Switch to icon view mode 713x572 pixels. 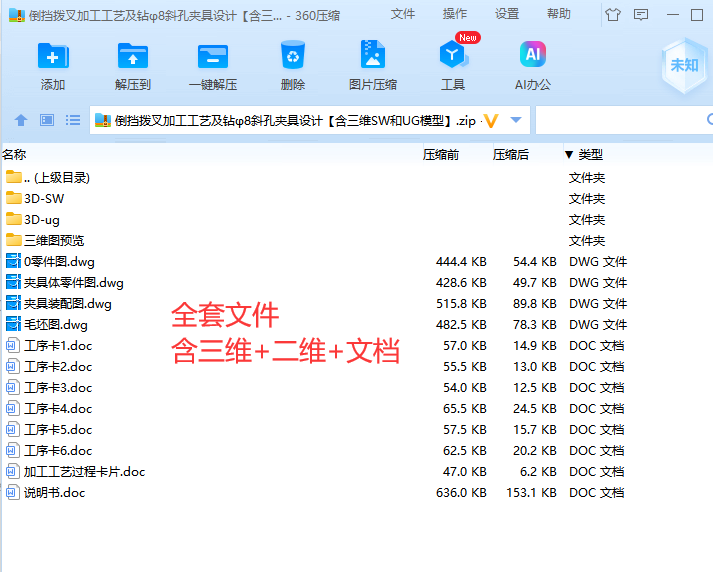(47, 120)
